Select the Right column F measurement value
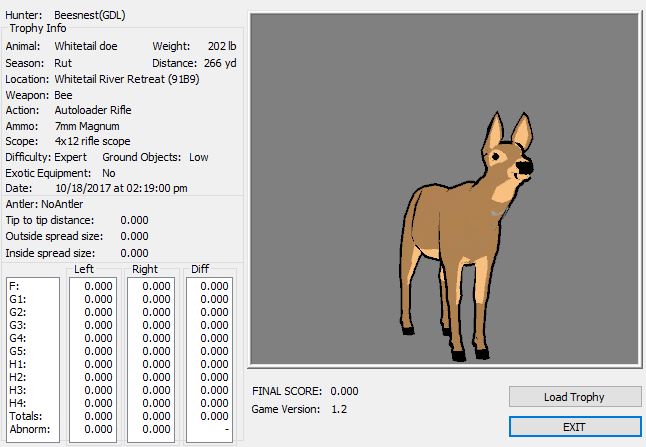 click(156, 285)
